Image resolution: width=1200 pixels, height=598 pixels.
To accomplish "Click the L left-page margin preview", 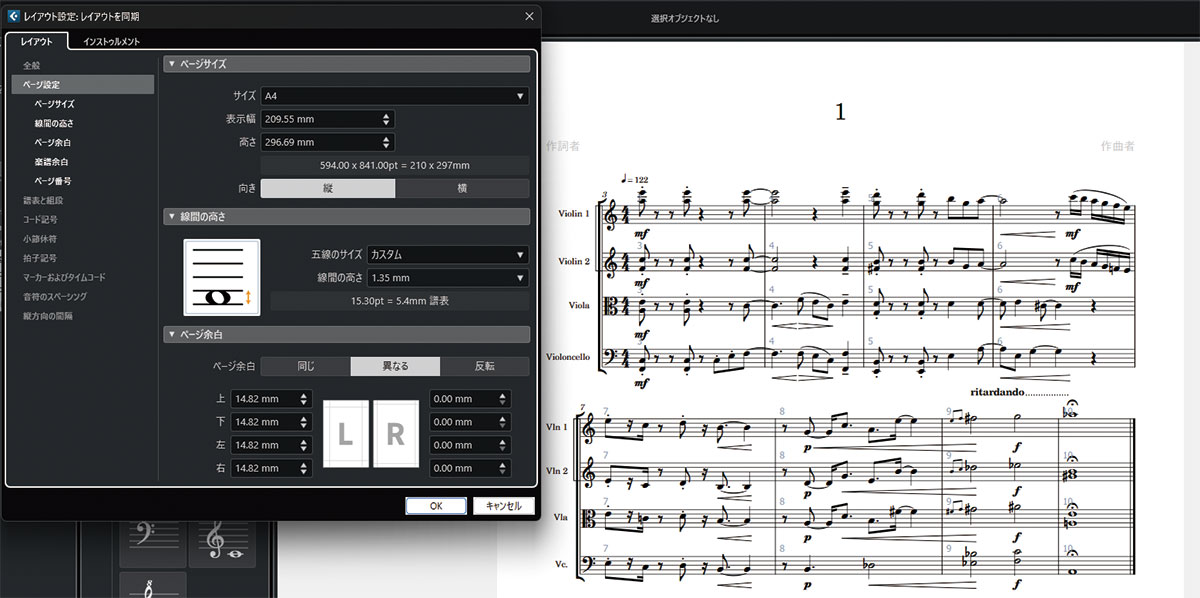I will click(345, 433).
